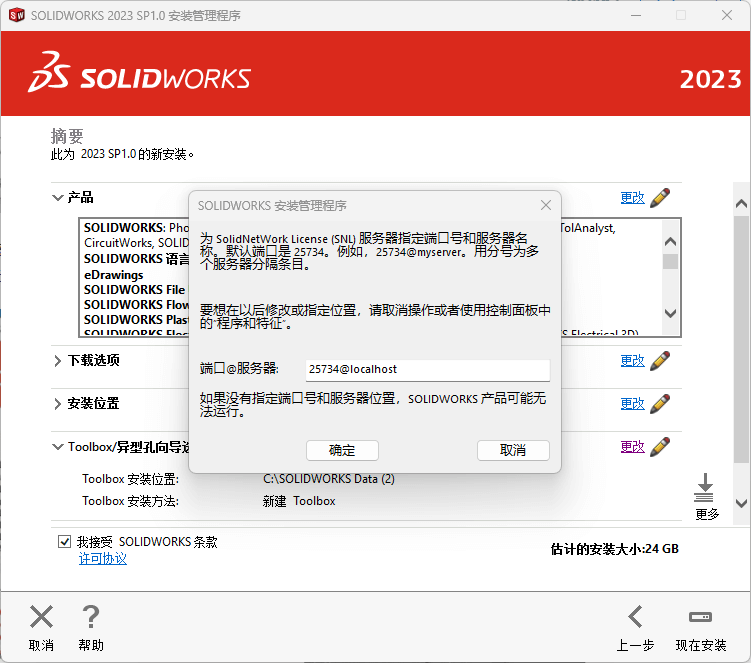
Task: Select eDrawings in the product list
Action: [x=114, y=275]
